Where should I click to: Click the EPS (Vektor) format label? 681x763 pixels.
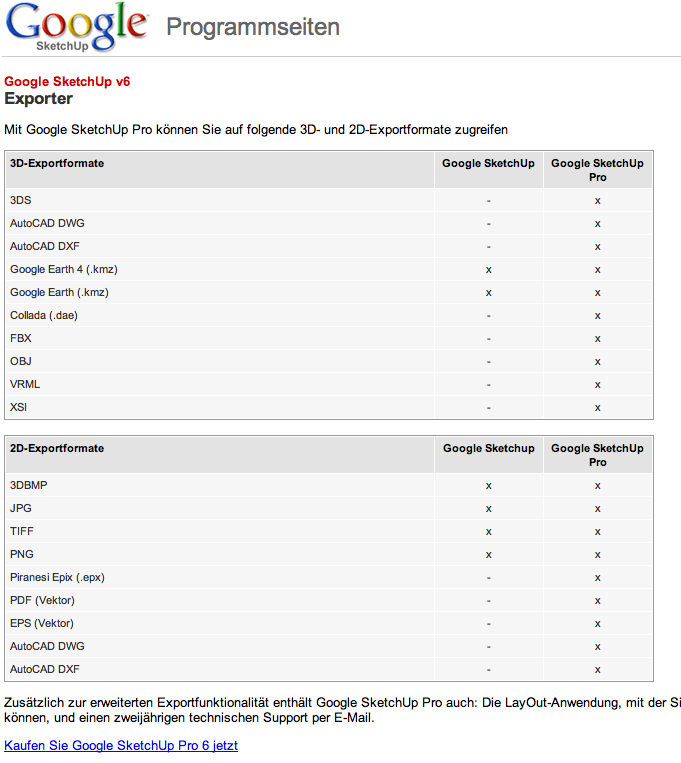(x=42, y=623)
